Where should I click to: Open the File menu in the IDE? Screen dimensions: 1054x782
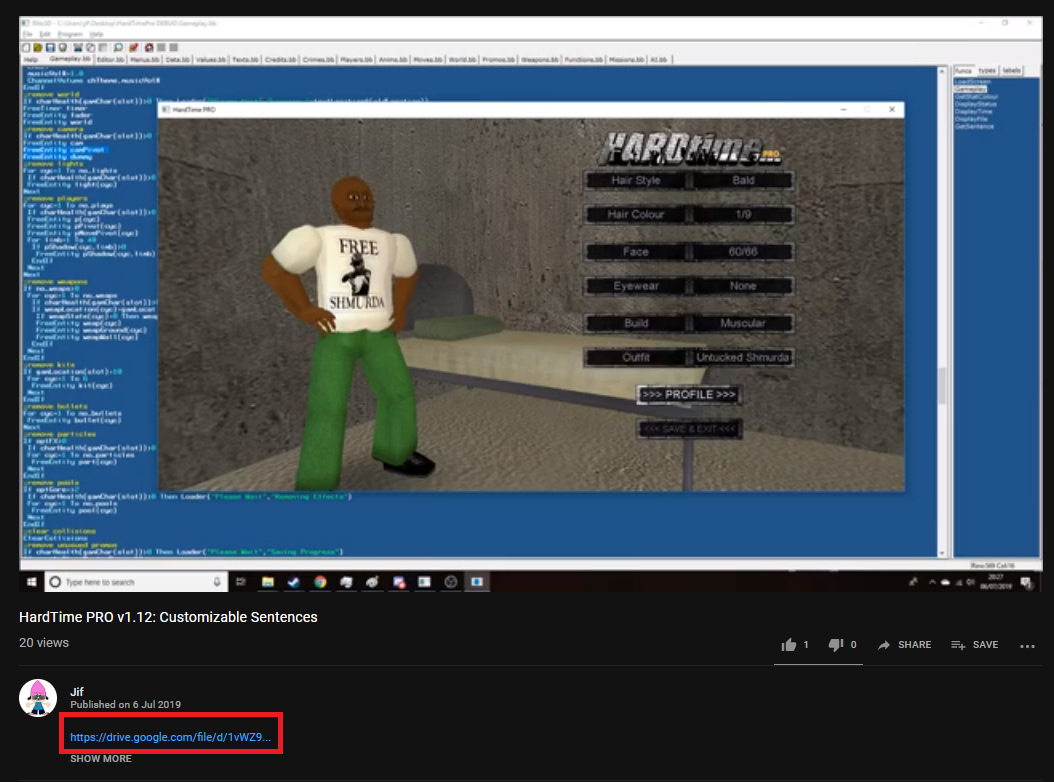[x=28, y=34]
